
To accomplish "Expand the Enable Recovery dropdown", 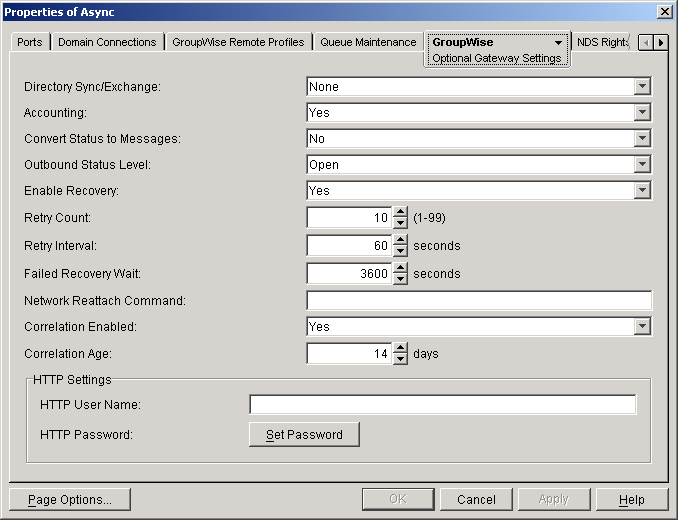I will click(x=643, y=190).
